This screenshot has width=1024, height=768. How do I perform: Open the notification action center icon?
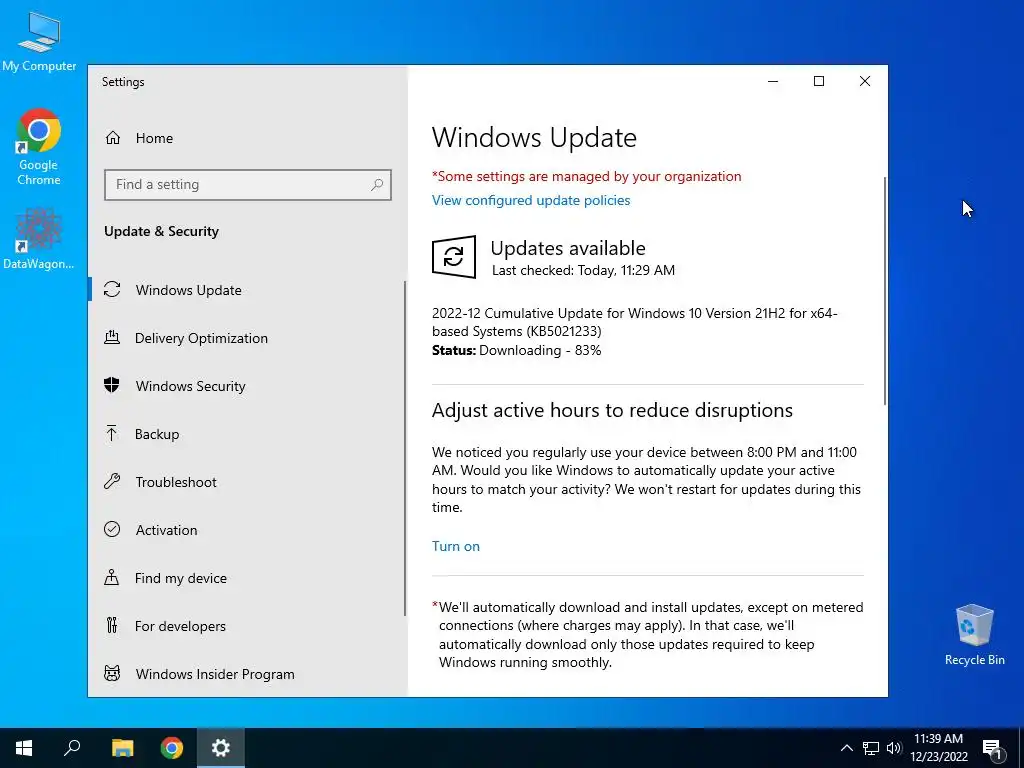pos(993,749)
